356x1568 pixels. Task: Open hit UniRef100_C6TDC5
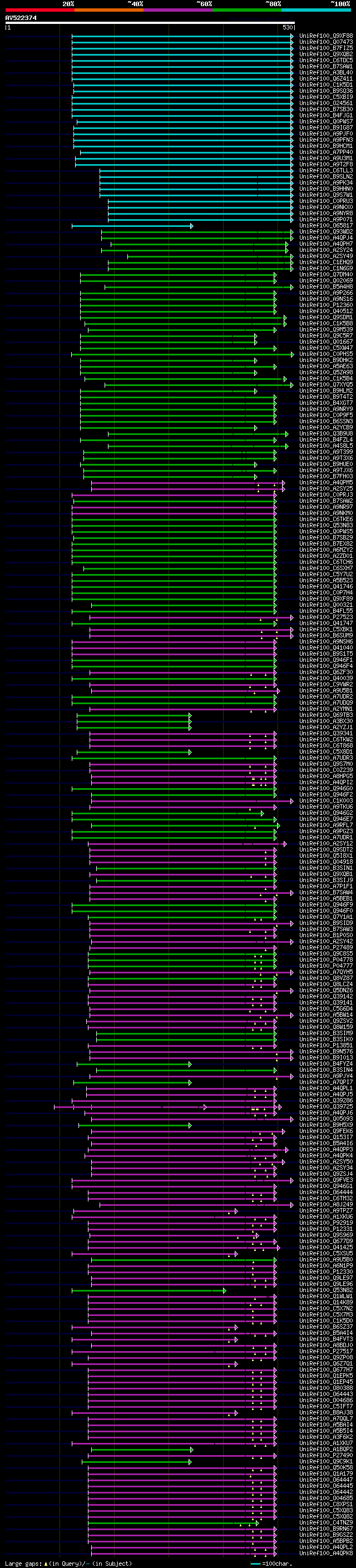coord(326,60)
